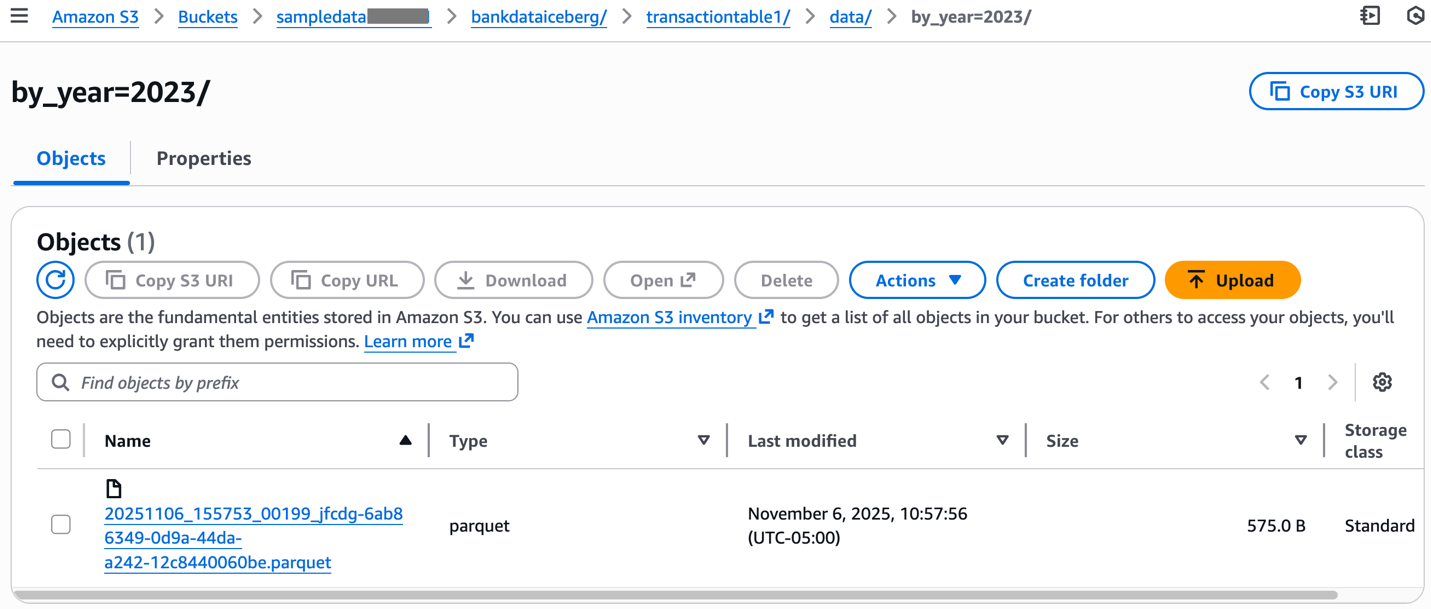Screen dimensions: 1431x609
Task: Click the copy icon inside Copy S3 URI
Action: 1283,90
